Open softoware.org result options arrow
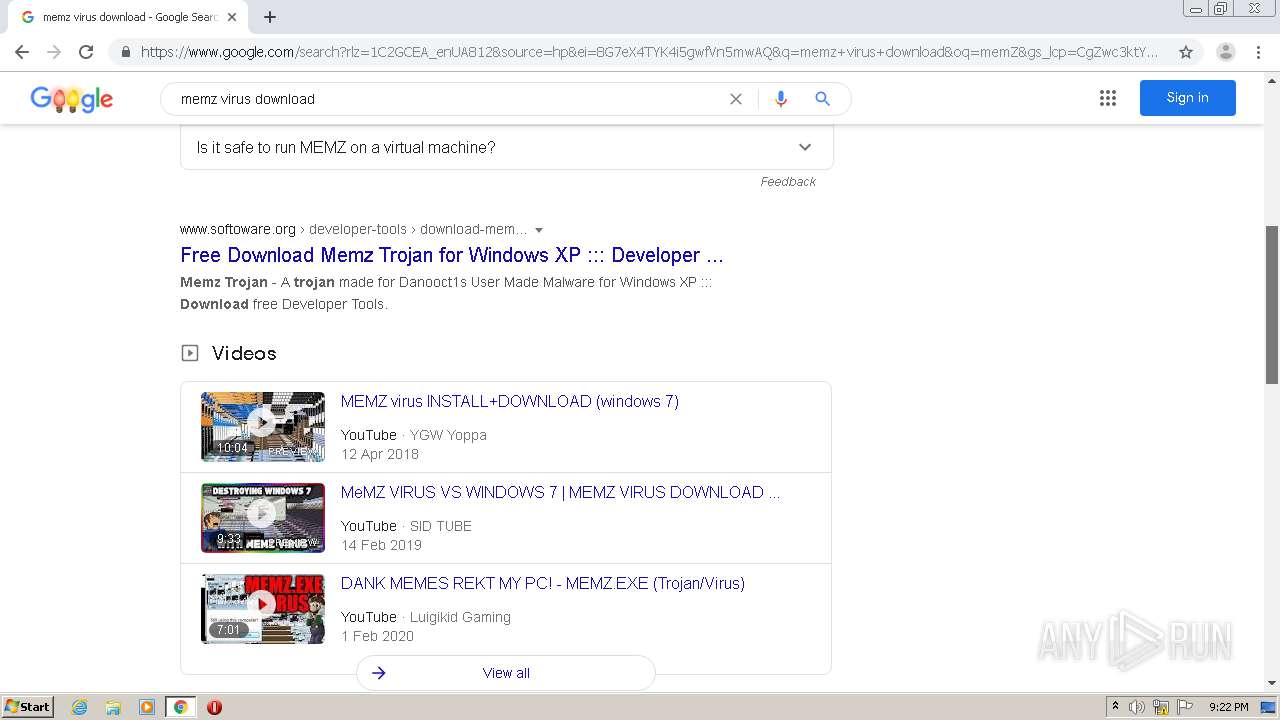This screenshot has height=720, width=1280. tap(539, 230)
